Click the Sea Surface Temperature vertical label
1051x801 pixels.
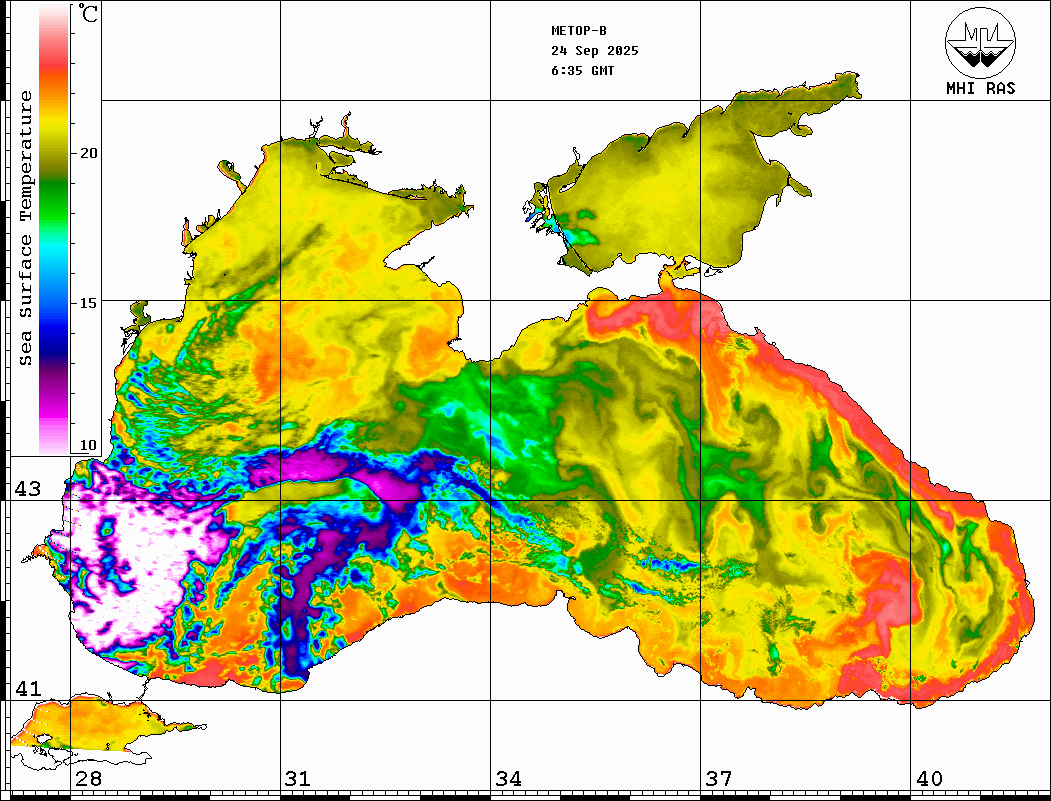[x=27, y=228]
